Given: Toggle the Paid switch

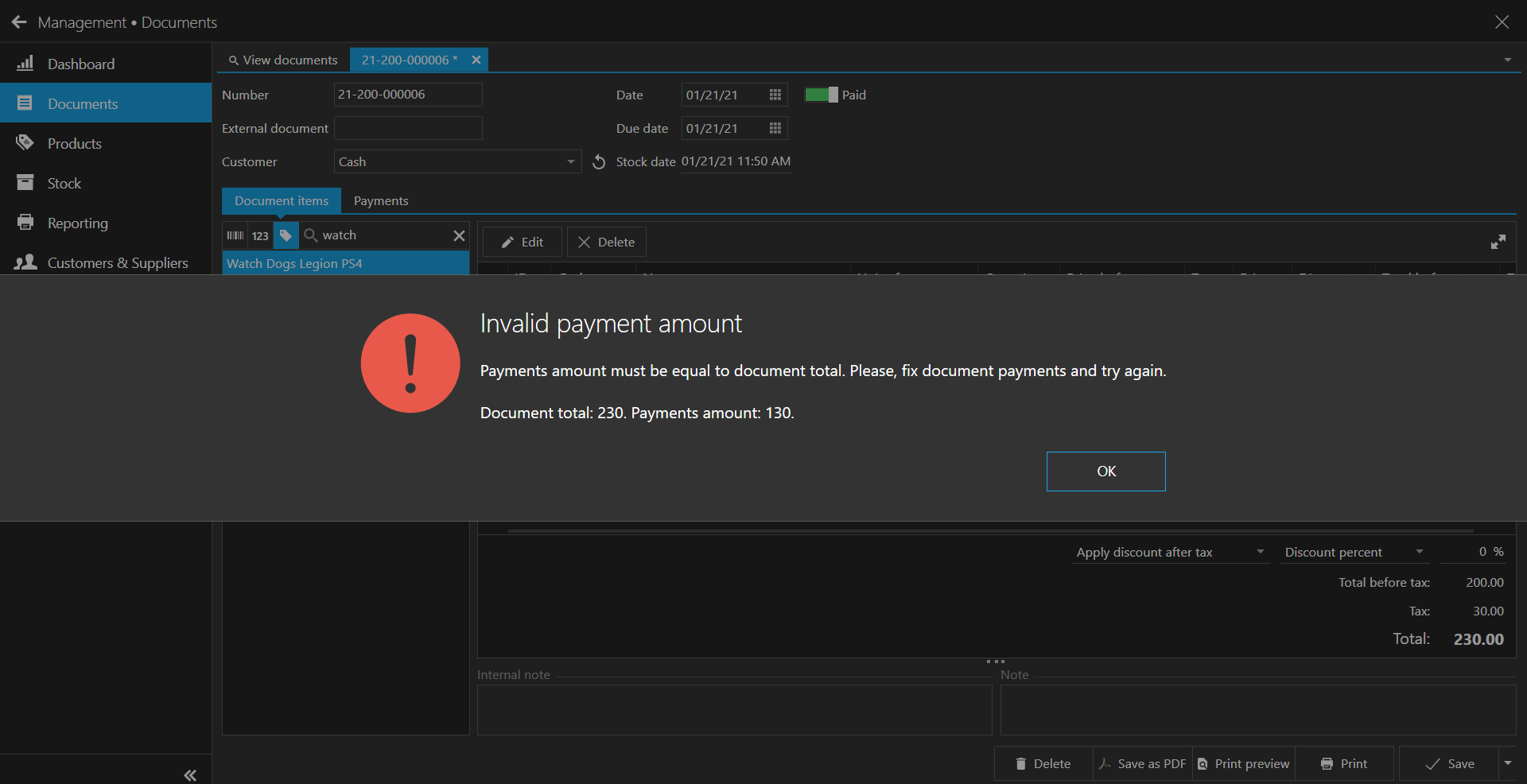Looking at the screenshot, I should click(x=821, y=95).
